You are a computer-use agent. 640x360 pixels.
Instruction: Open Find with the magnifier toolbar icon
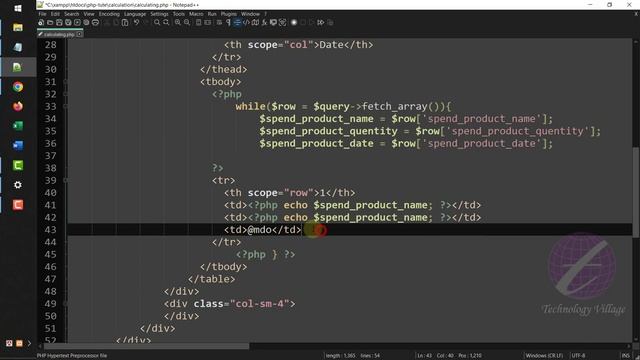157,22
